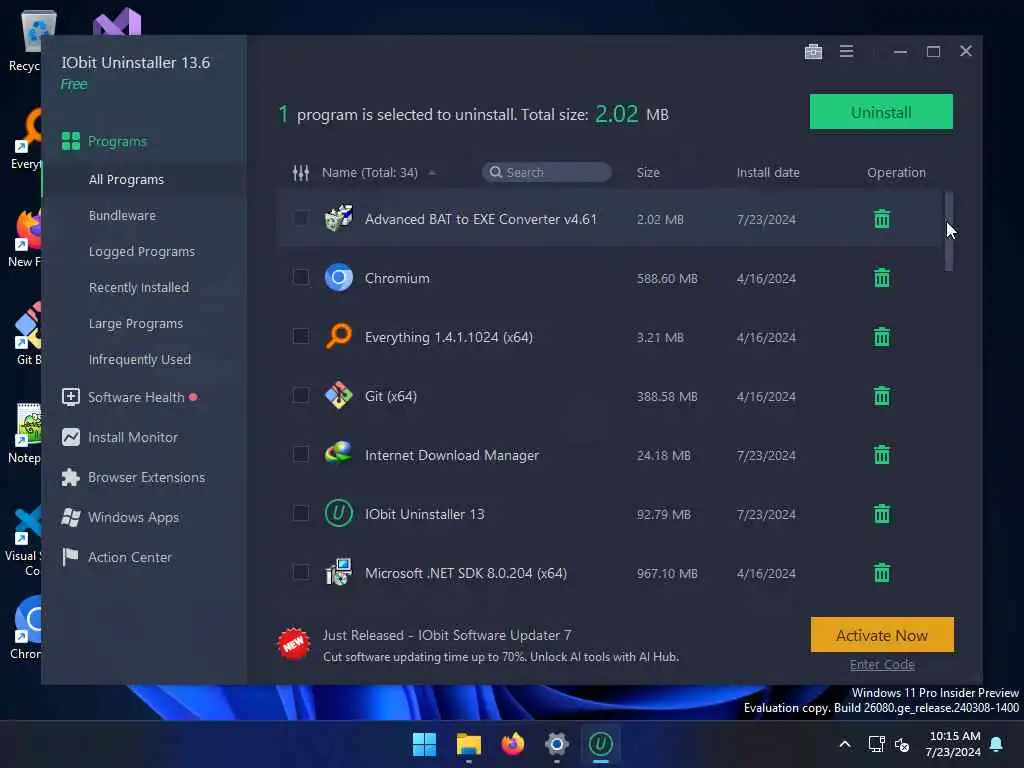This screenshot has height=768, width=1024.
Task: Open Windows Start menu on taskbar
Action: pos(424,744)
